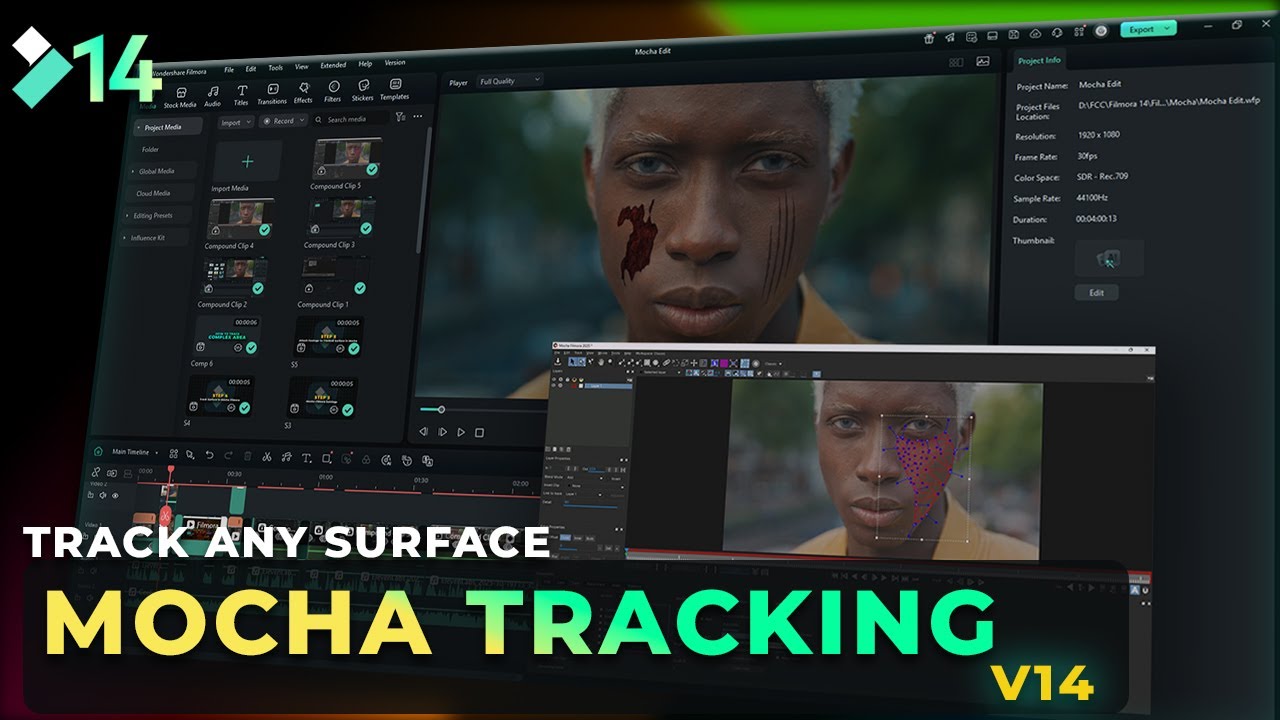Click the Play button in player
Screen dimensions: 1280x720
(x=461, y=432)
